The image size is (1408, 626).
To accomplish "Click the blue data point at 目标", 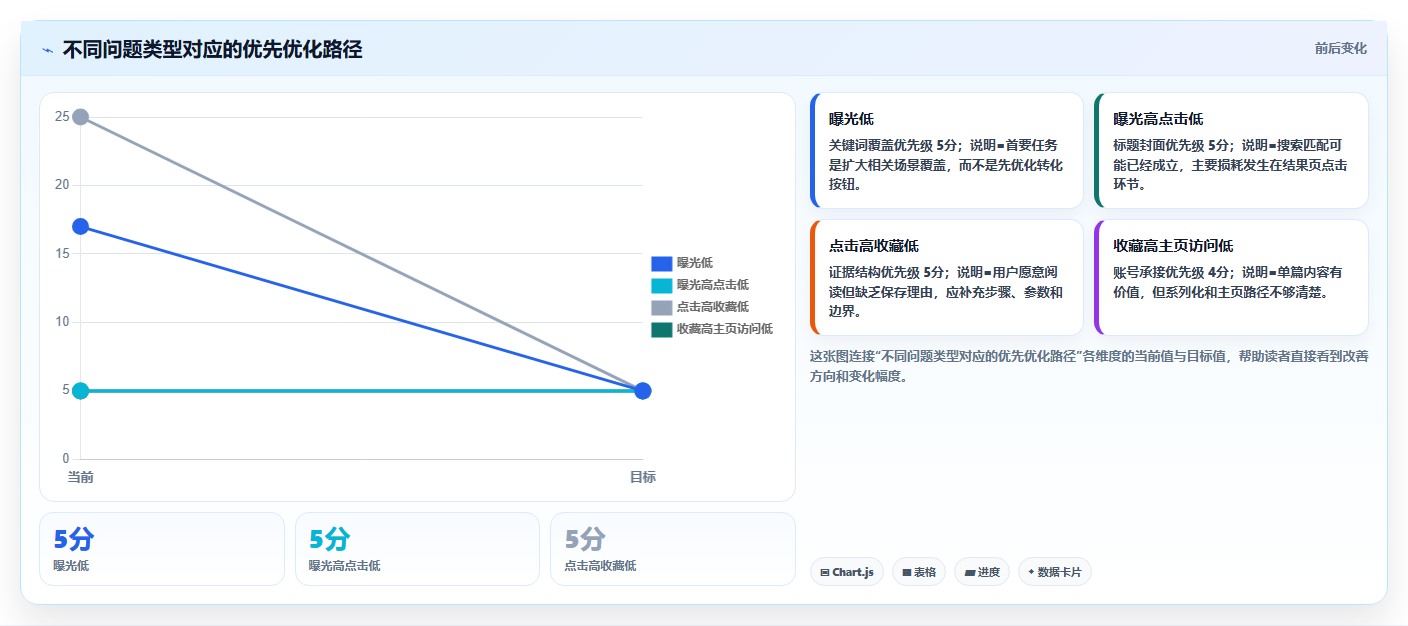I will [643, 391].
